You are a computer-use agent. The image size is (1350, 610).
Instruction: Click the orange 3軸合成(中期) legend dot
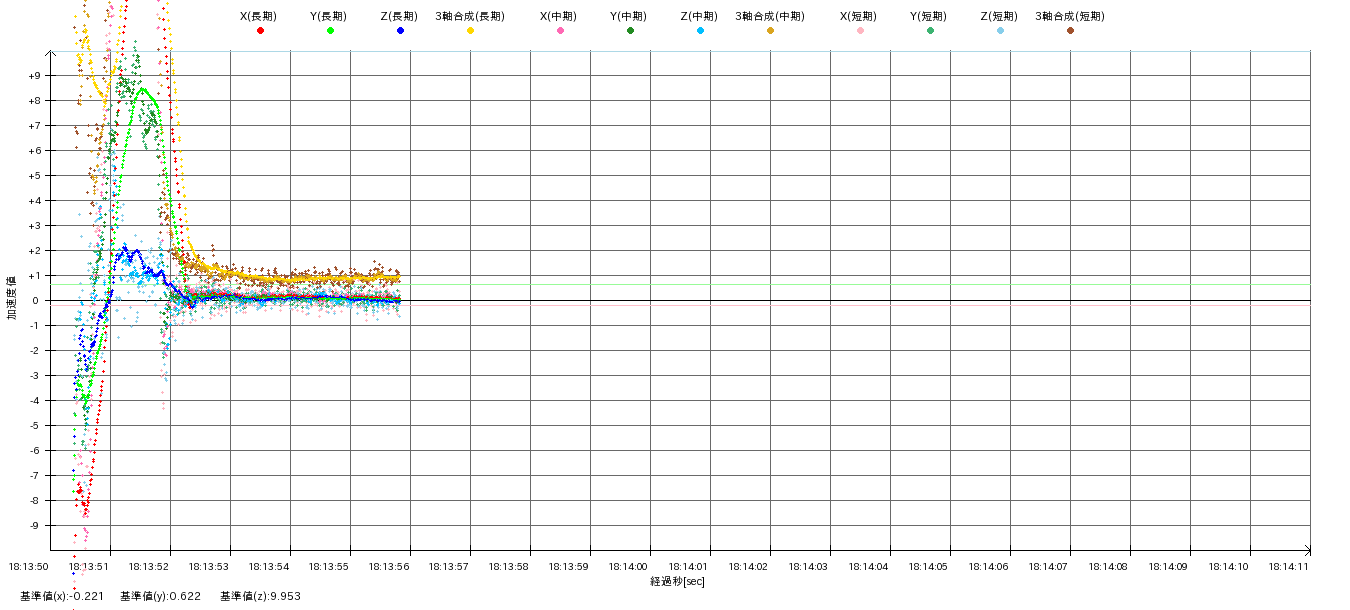tap(770, 31)
